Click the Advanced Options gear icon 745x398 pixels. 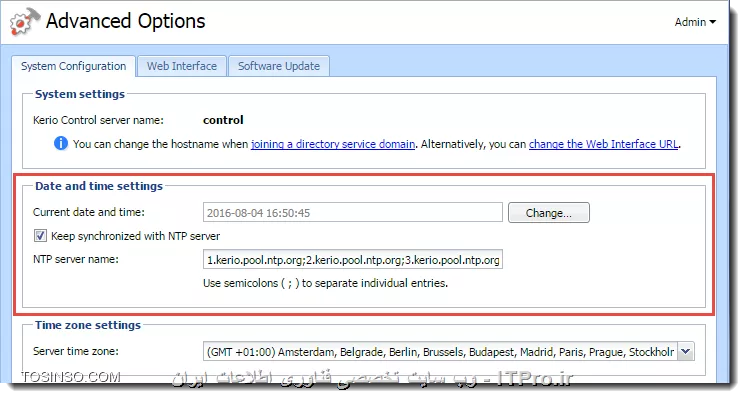point(24,21)
